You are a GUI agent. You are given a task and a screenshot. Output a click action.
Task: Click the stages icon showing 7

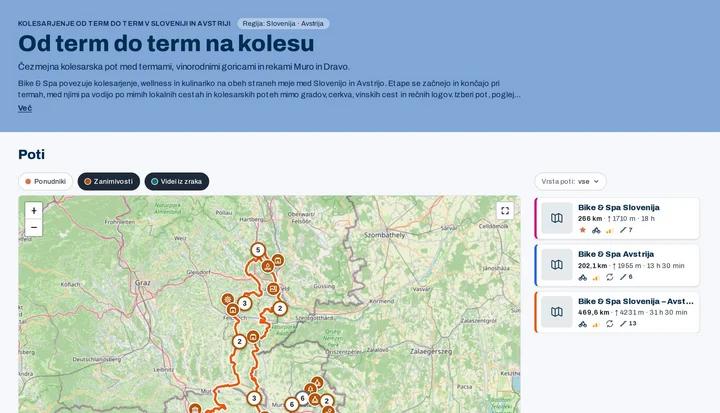[626, 230]
